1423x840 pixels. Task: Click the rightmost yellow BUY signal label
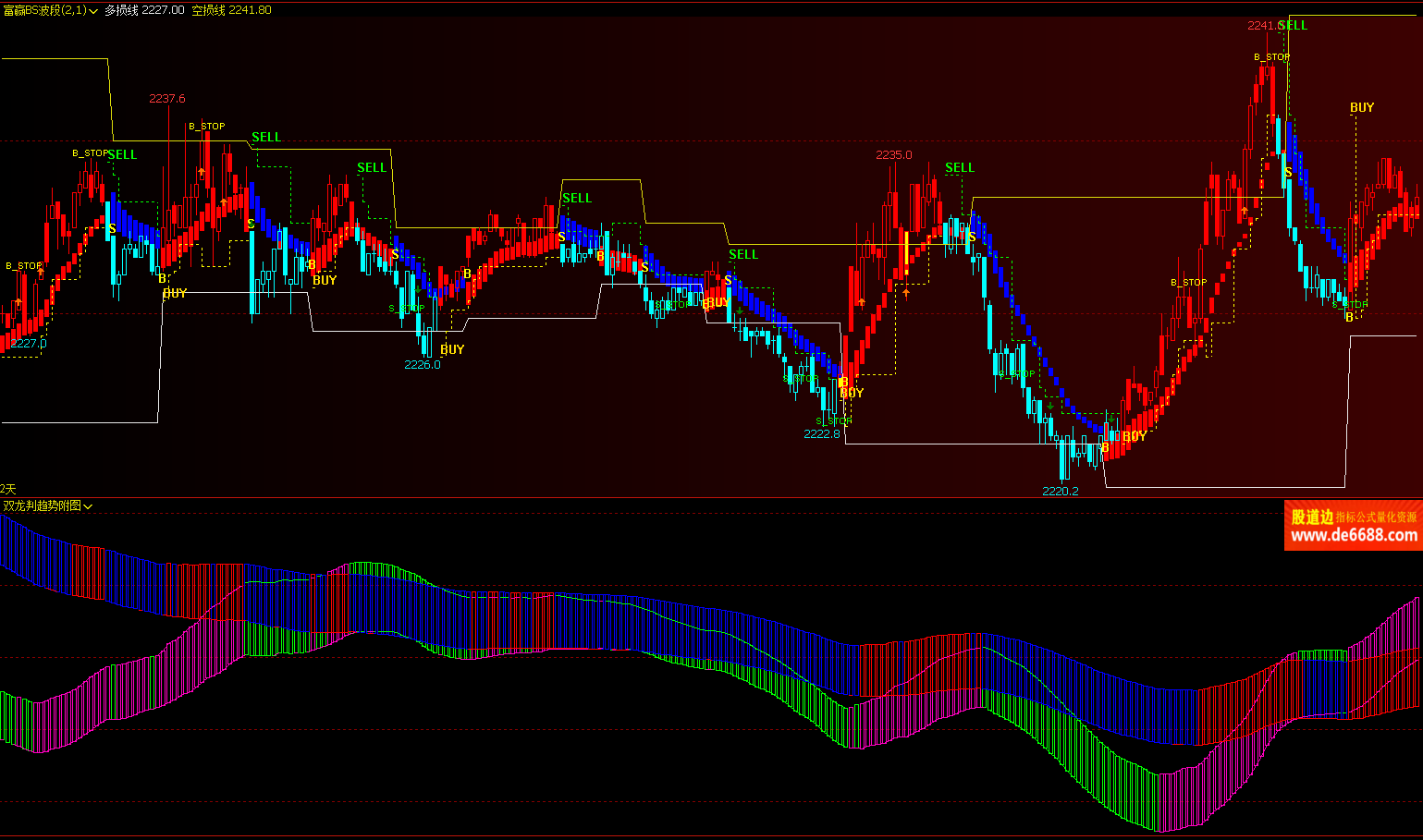[1362, 108]
